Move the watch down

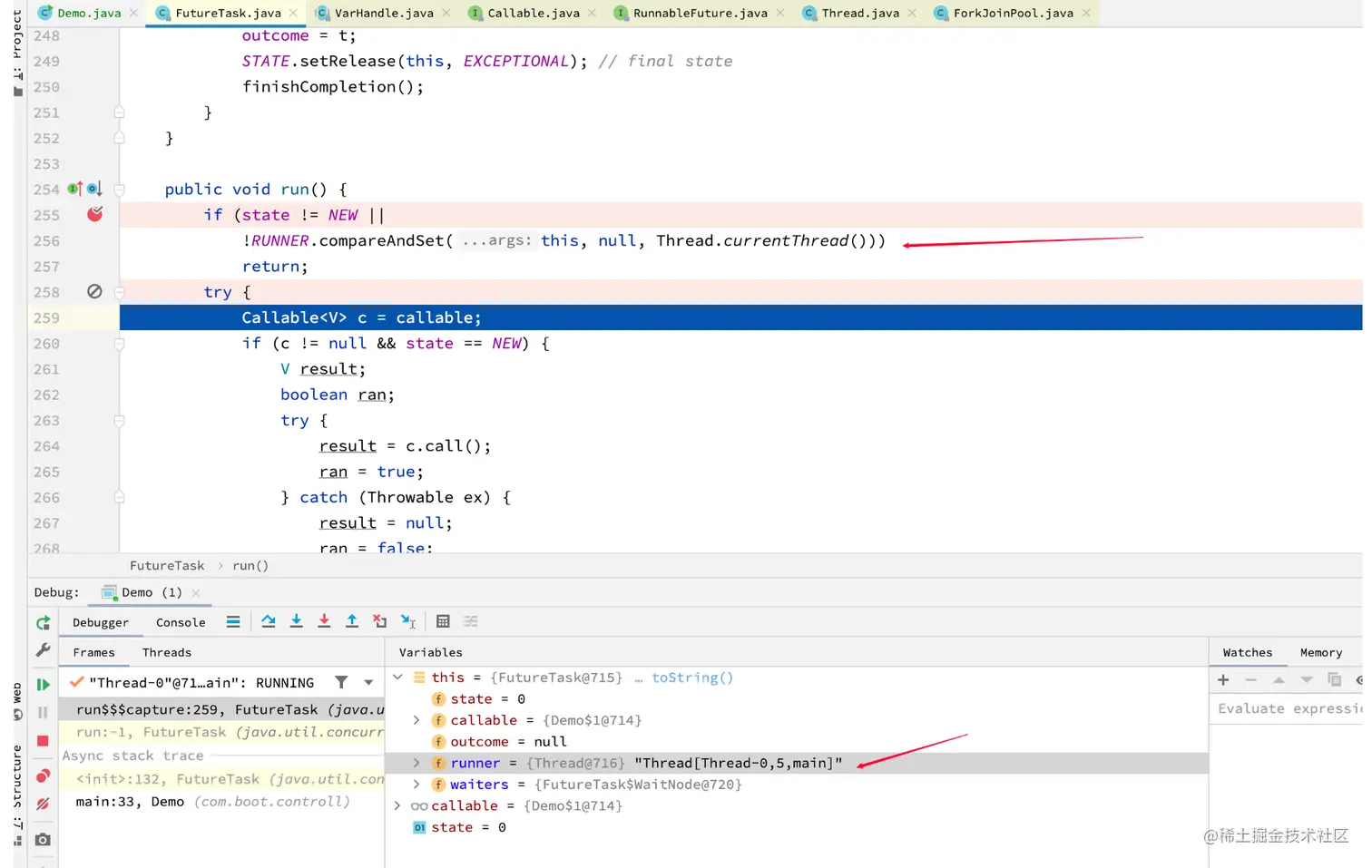[x=1307, y=679]
